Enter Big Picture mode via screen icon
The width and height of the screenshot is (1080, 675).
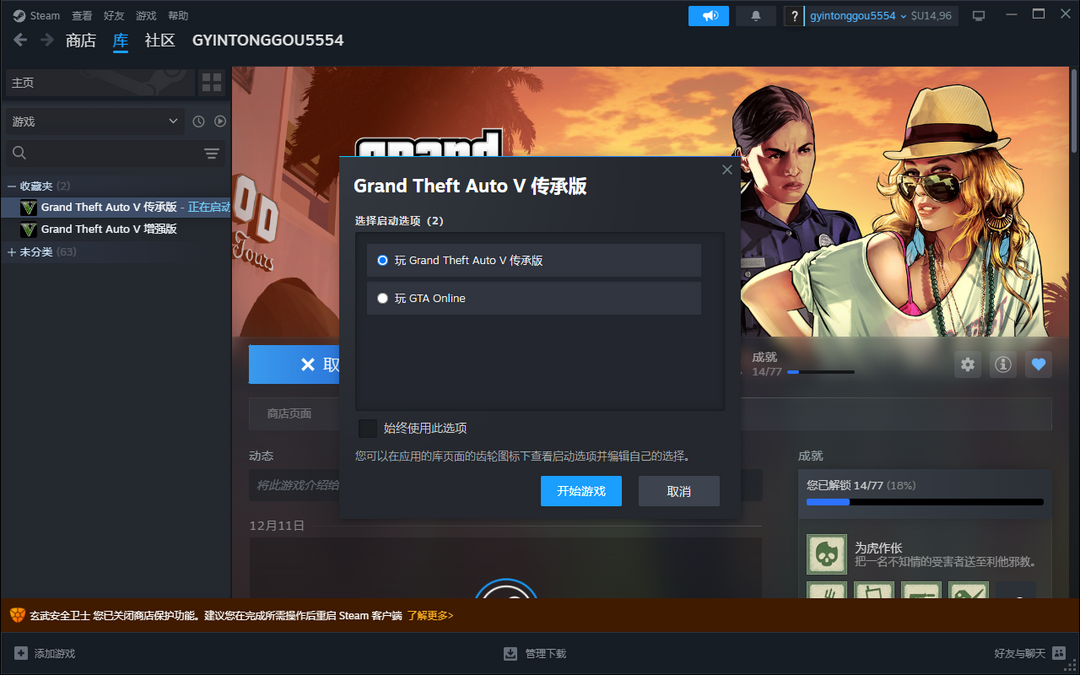(x=980, y=15)
